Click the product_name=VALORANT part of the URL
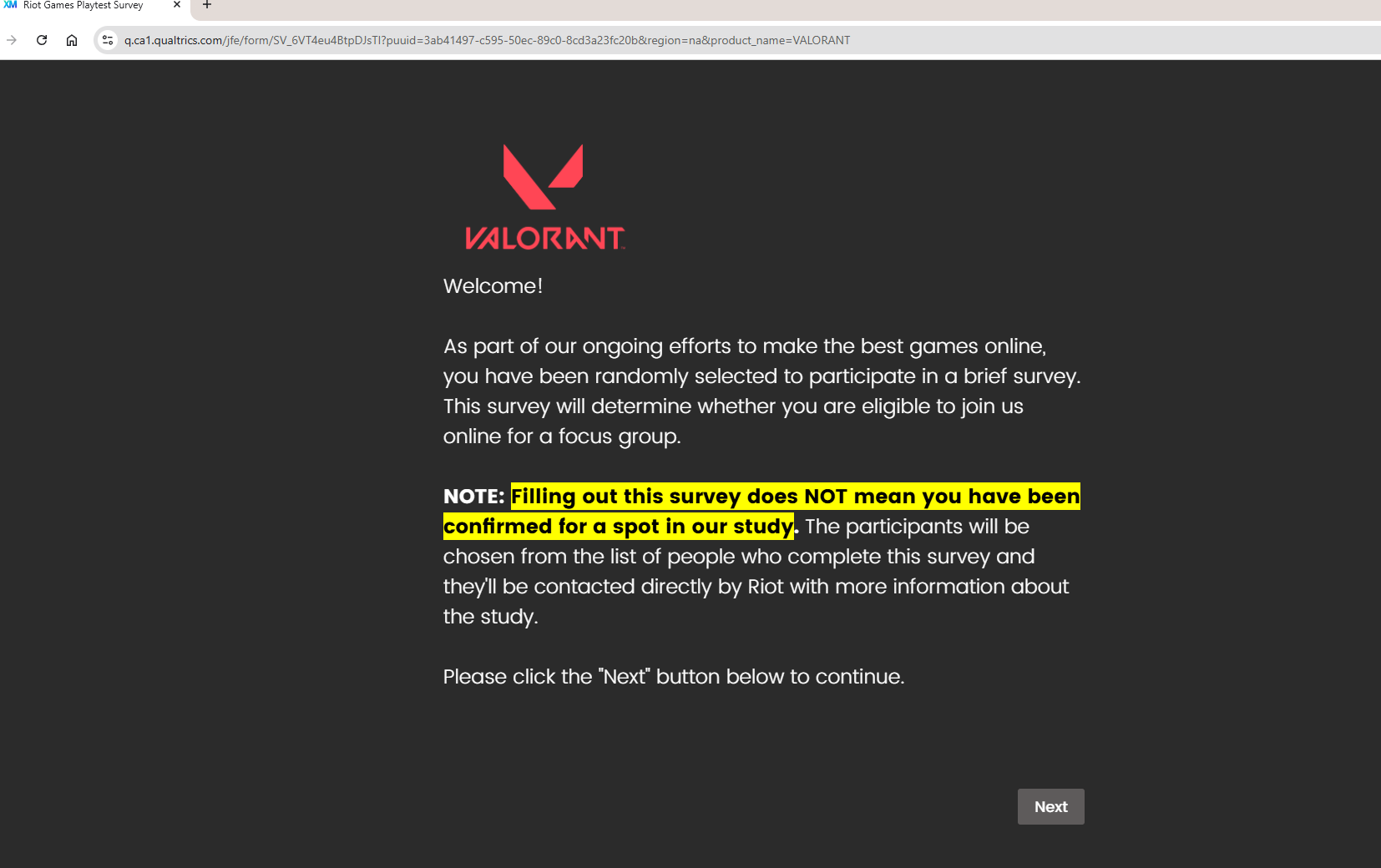 point(780,40)
